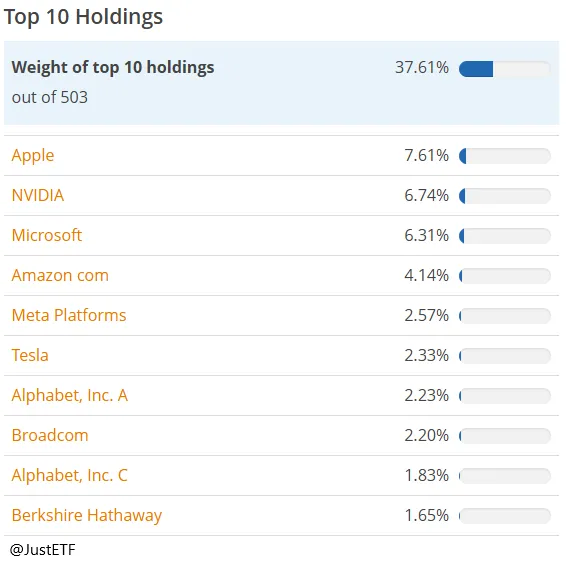Screen dimensions: 566x566
Task: Click the Amazon 4.14% weight bar
Action: click(505, 276)
